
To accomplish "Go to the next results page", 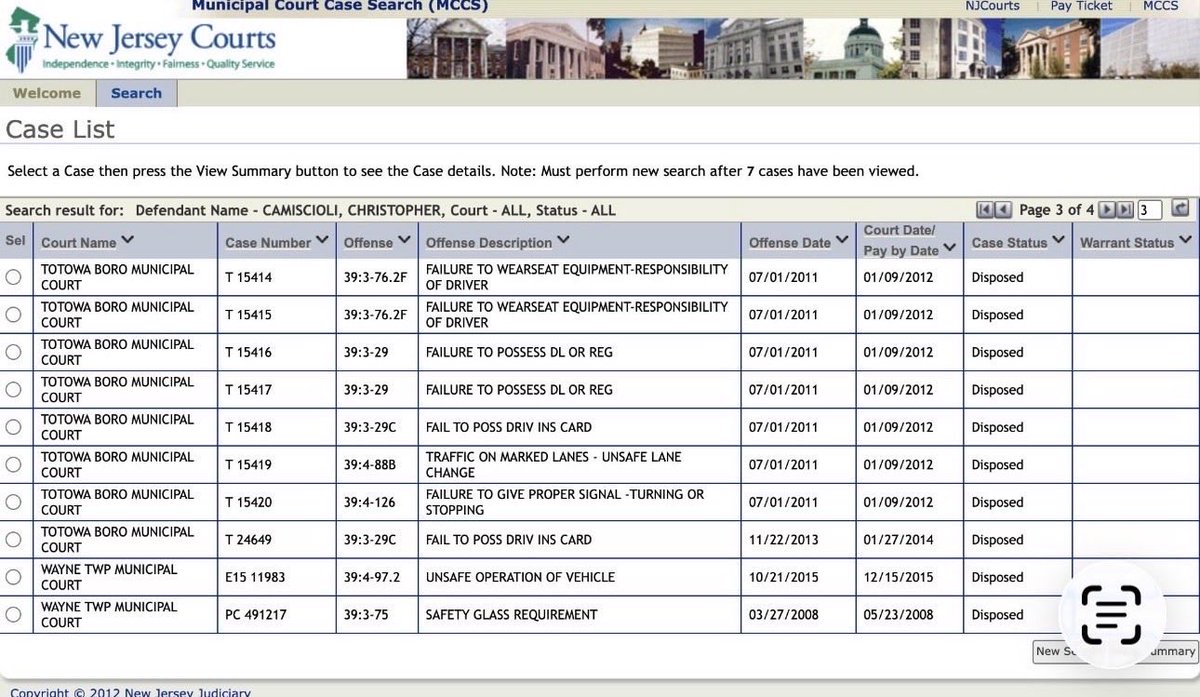I will point(1107,209).
